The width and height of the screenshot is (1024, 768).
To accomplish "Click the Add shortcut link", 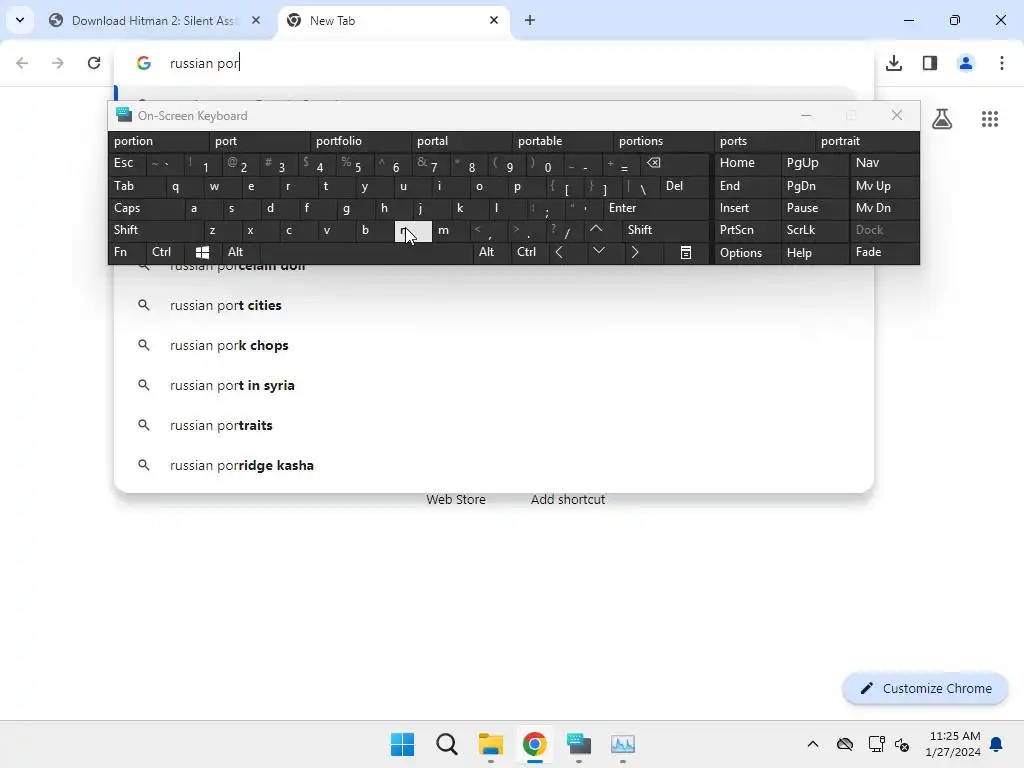I will coord(568,500).
